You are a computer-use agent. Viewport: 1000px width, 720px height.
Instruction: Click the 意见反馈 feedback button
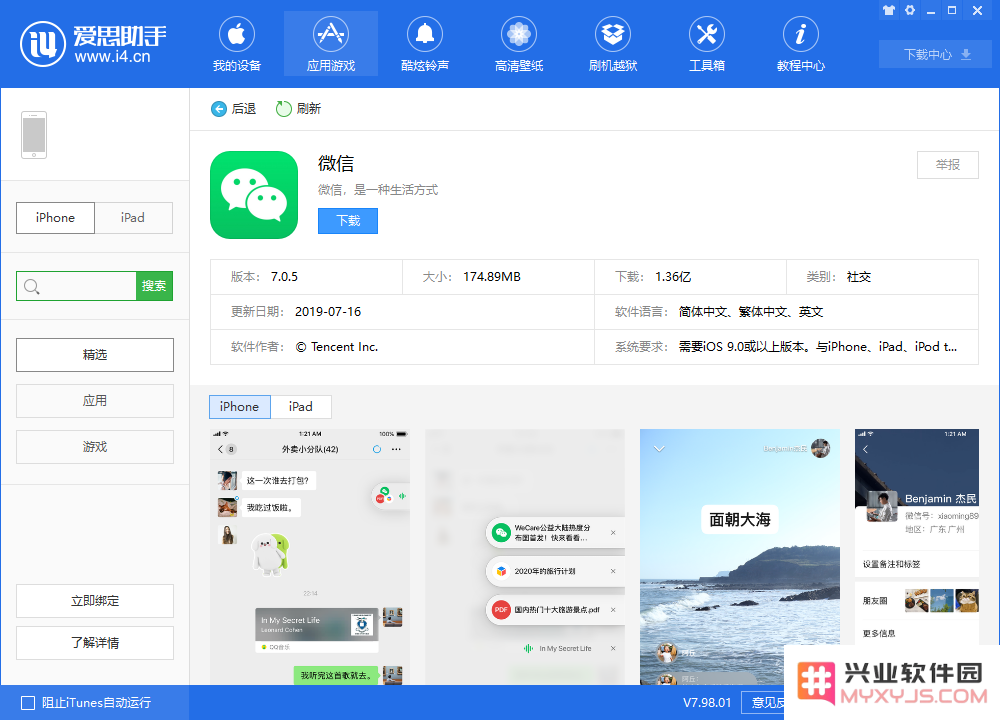click(763, 702)
